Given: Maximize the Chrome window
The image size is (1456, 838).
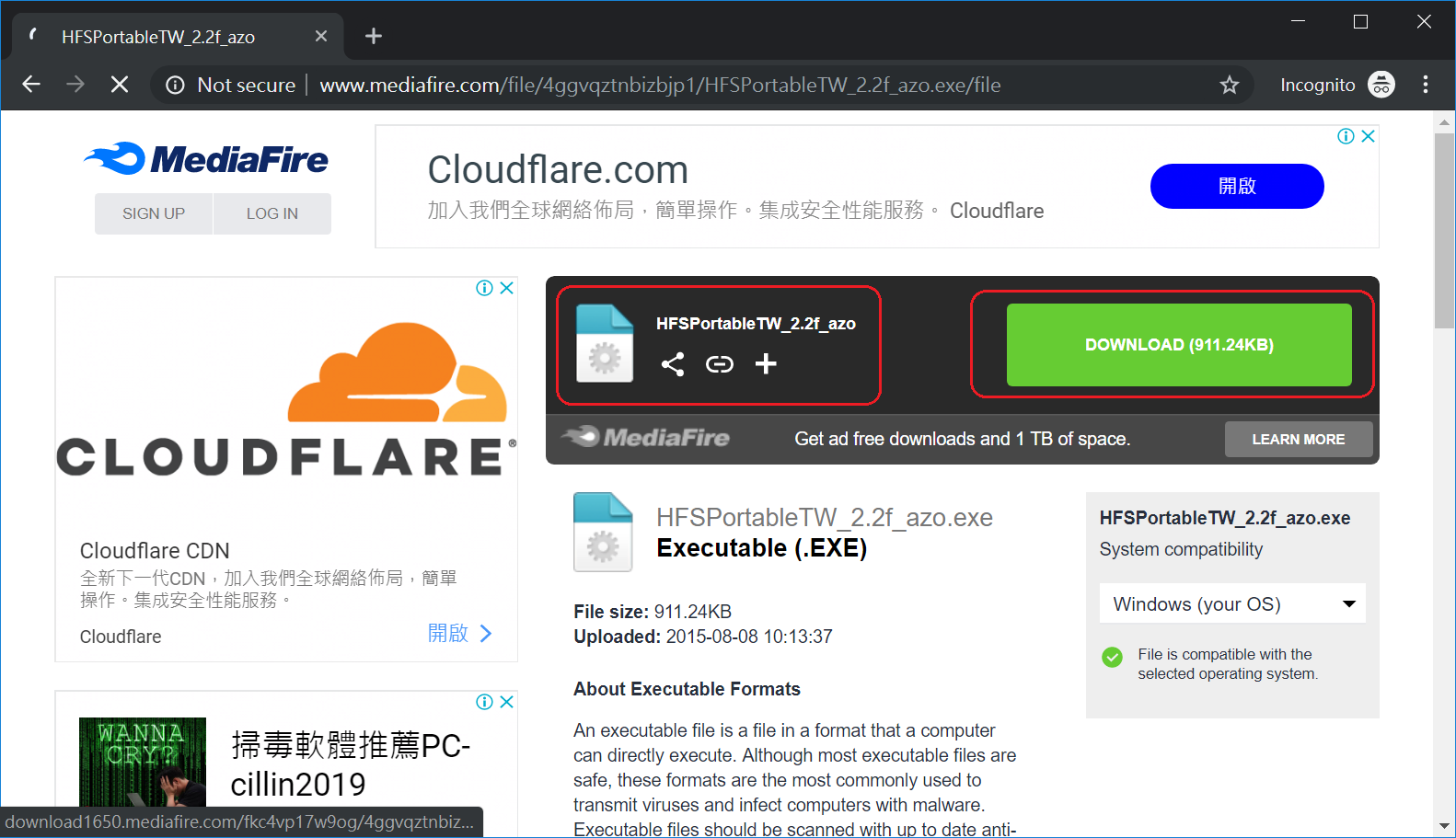Looking at the screenshot, I should click(x=1360, y=21).
